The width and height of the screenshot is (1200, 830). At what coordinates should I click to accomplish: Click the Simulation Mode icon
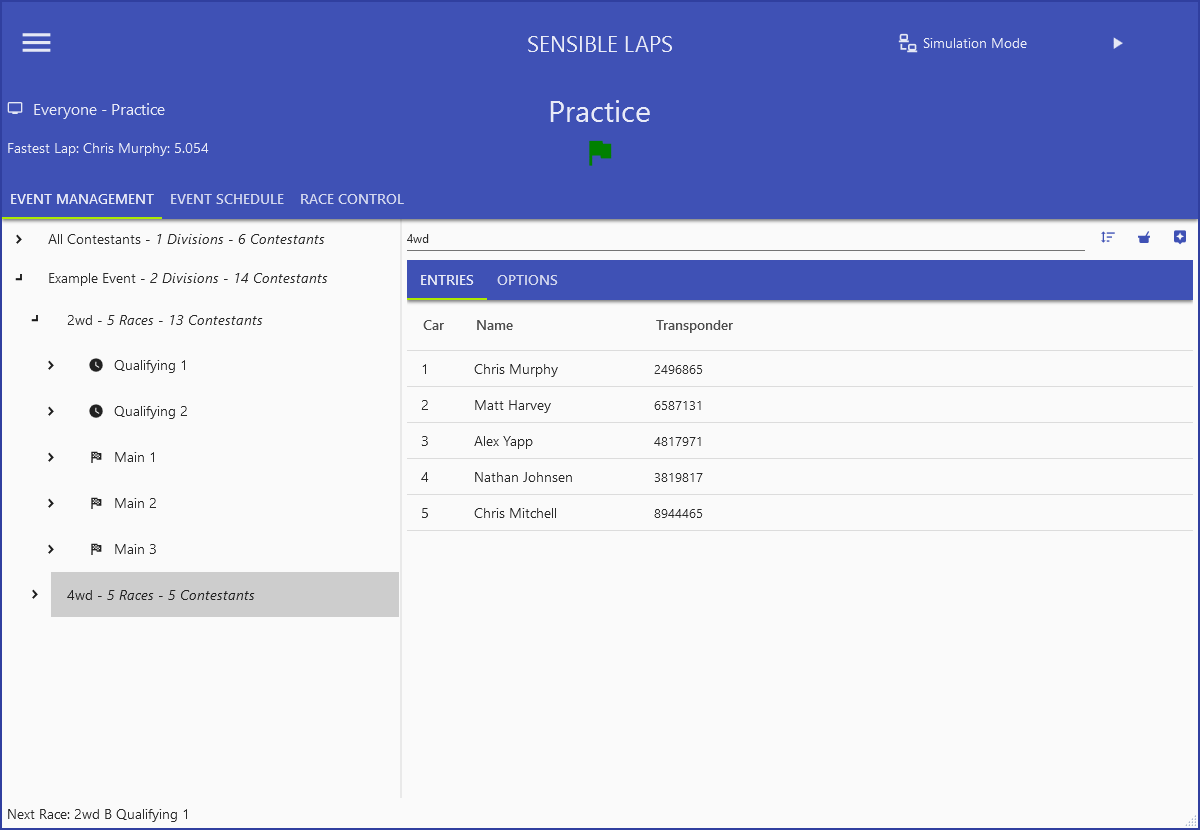[x=907, y=43]
